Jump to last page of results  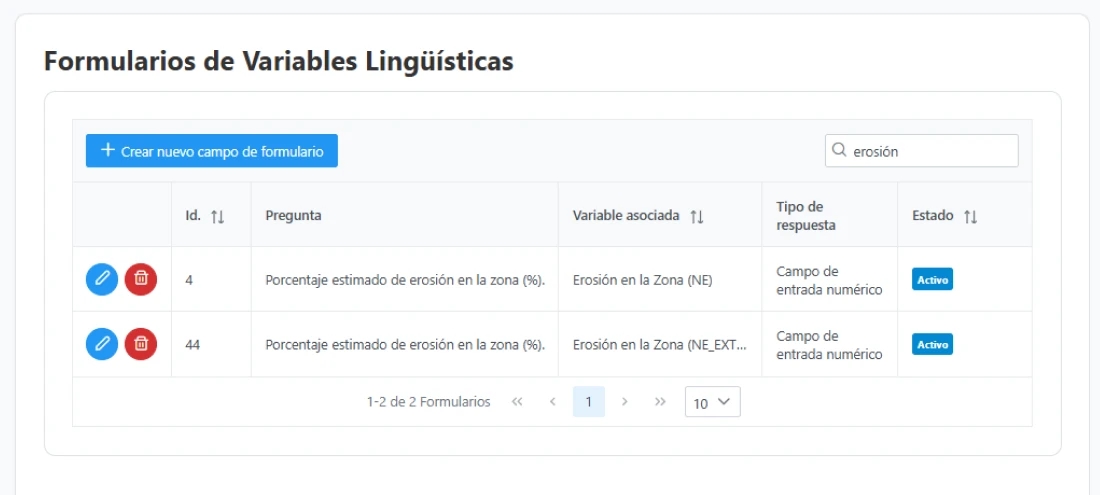click(x=660, y=402)
